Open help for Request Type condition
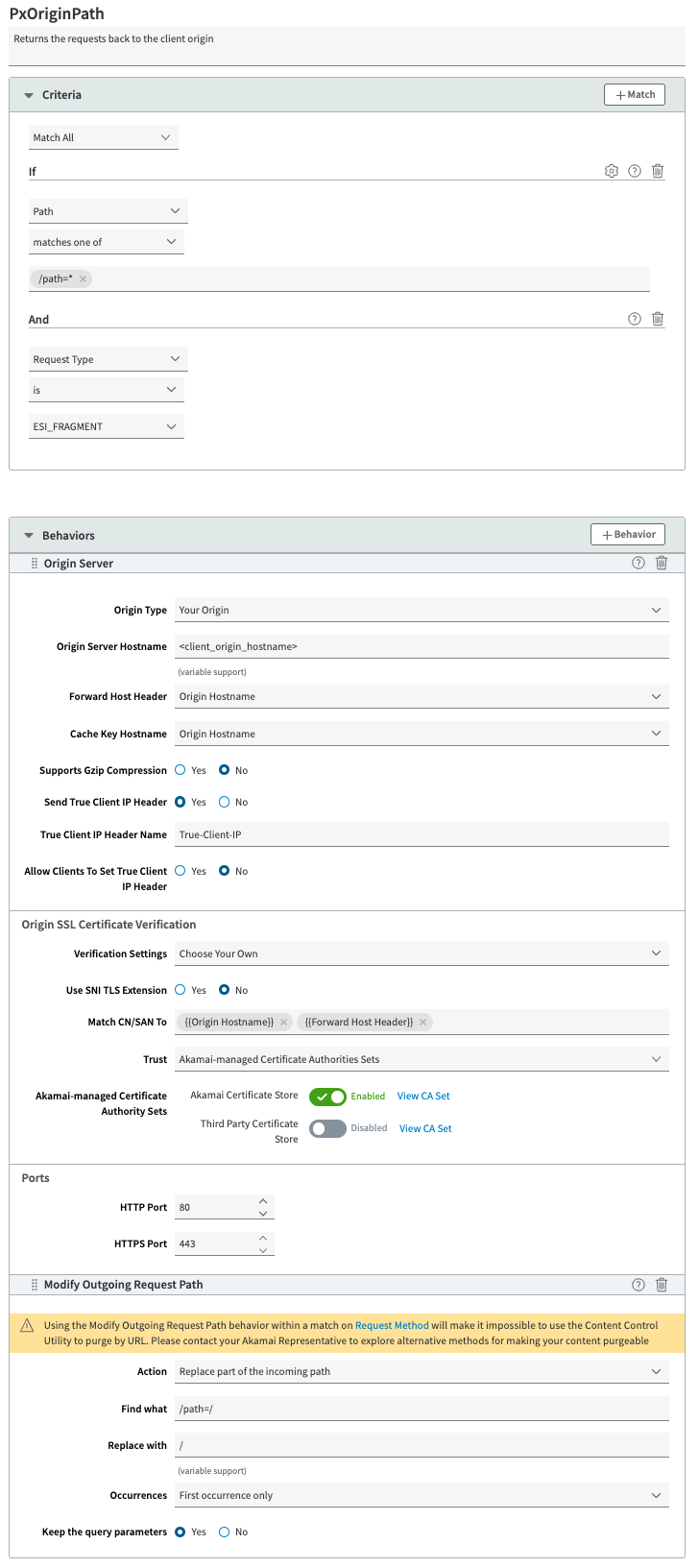Viewport: 699px width, 1568px height. [635, 319]
